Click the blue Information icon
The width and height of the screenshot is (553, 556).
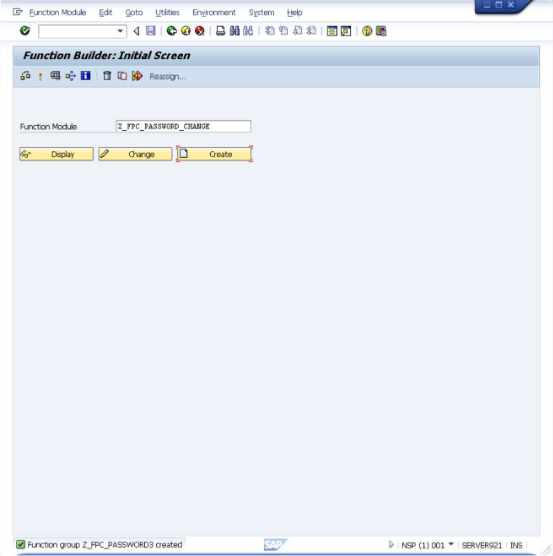point(85,76)
